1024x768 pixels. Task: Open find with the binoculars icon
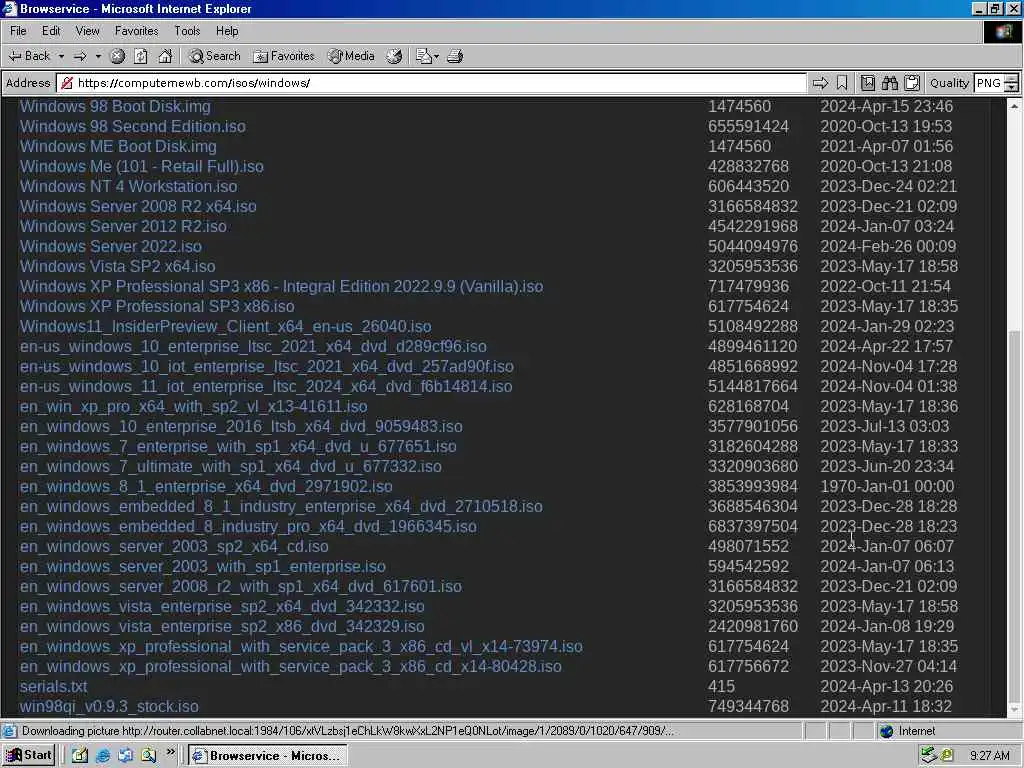[x=889, y=83]
